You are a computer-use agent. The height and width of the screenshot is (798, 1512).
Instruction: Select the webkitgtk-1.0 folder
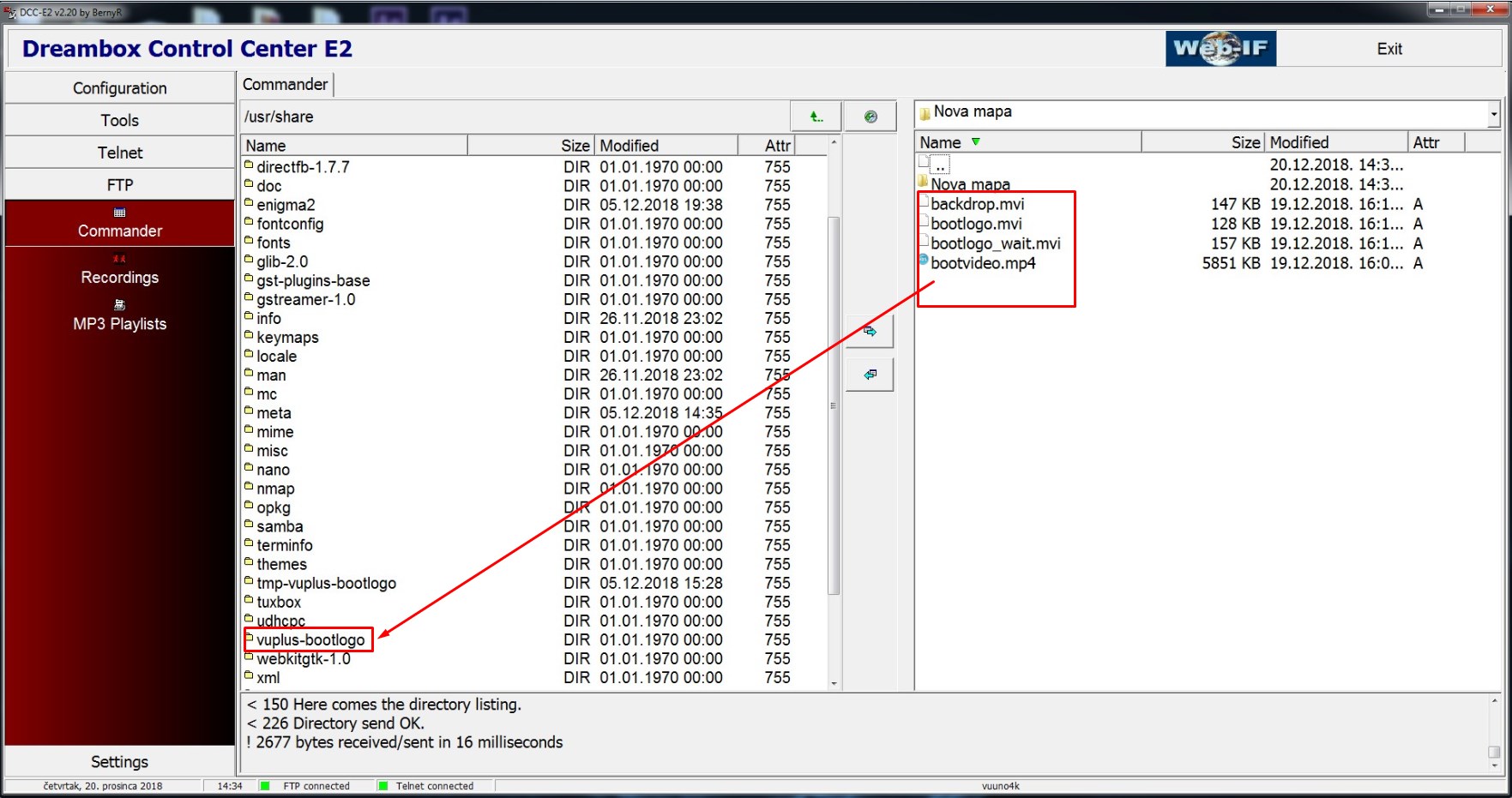[304, 659]
